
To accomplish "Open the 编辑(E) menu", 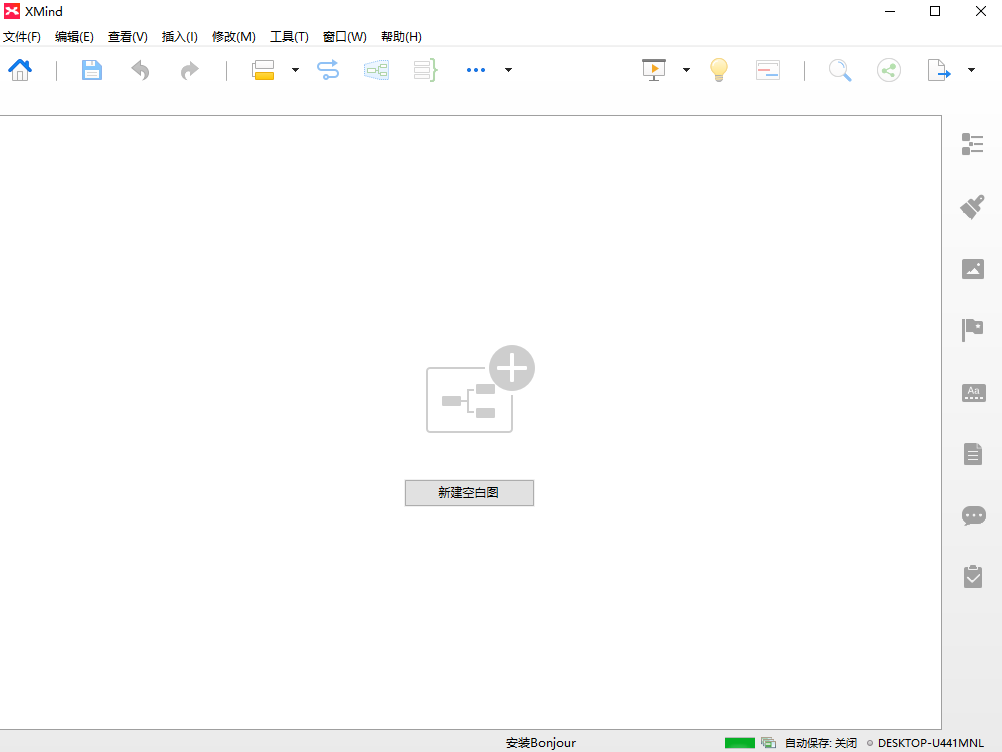I will [74, 36].
